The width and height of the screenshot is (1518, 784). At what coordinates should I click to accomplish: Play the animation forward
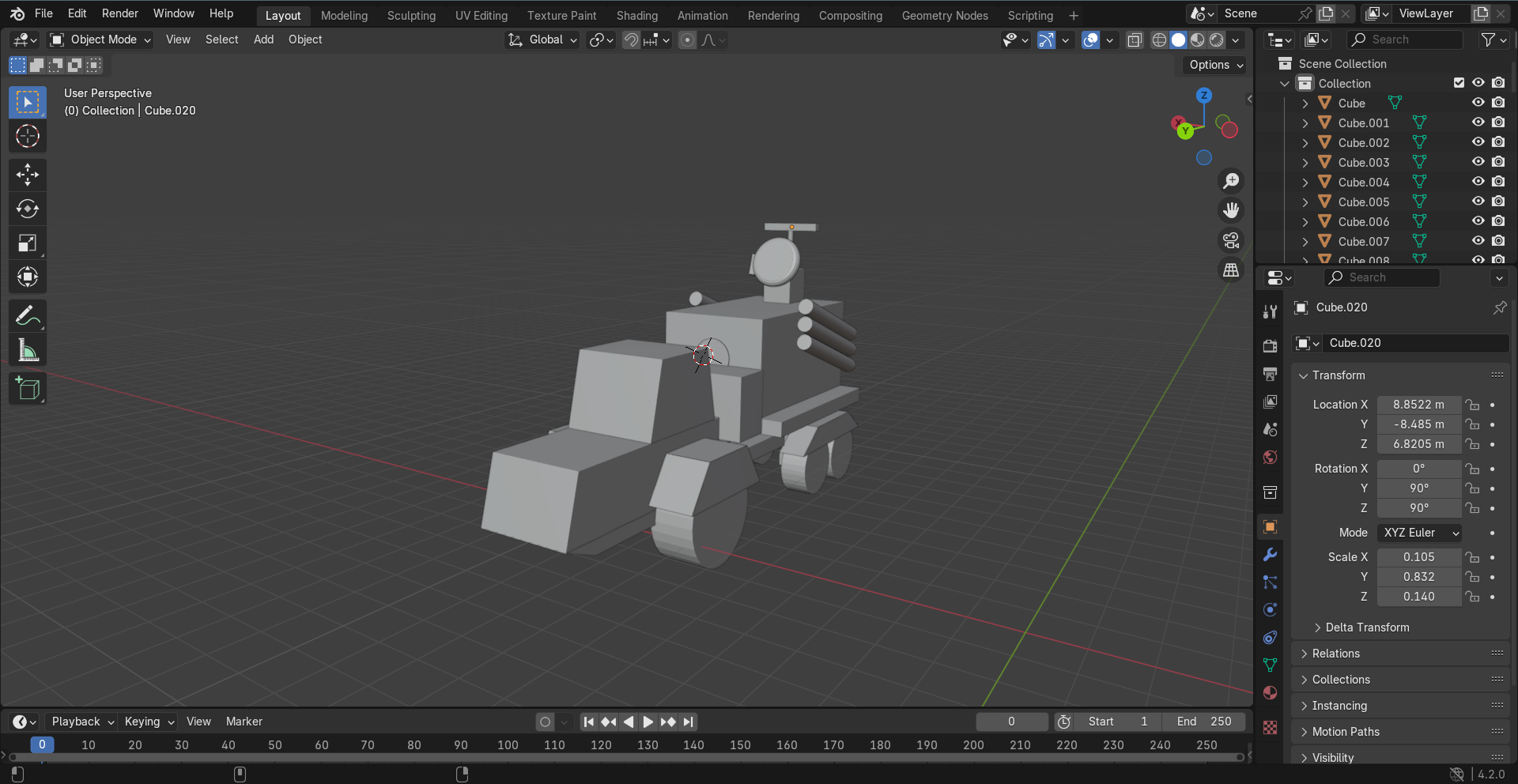(648, 722)
